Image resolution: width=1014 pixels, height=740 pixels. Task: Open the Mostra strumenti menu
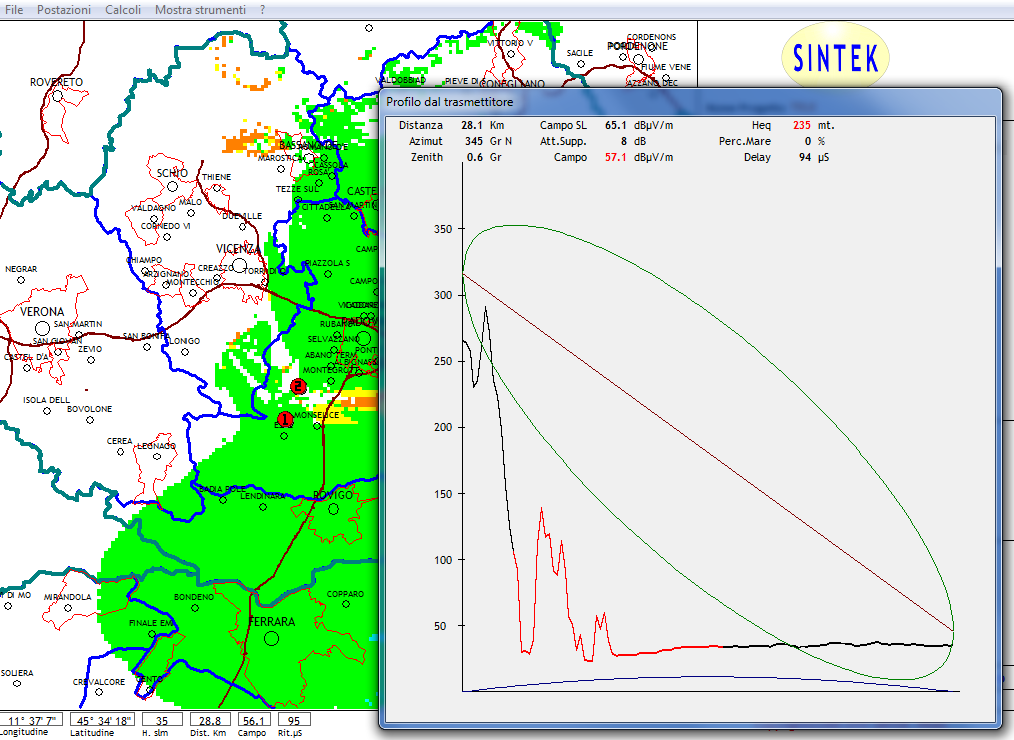click(200, 9)
